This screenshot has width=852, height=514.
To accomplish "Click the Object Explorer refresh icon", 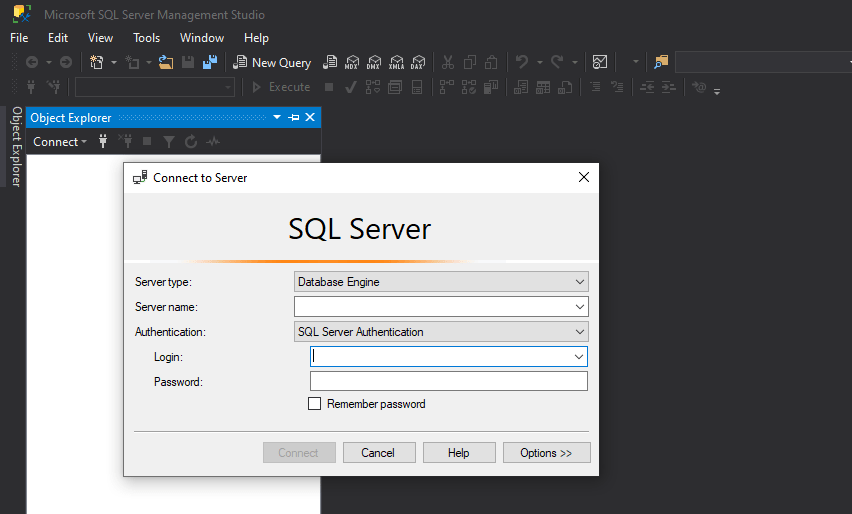I will [191, 142].
